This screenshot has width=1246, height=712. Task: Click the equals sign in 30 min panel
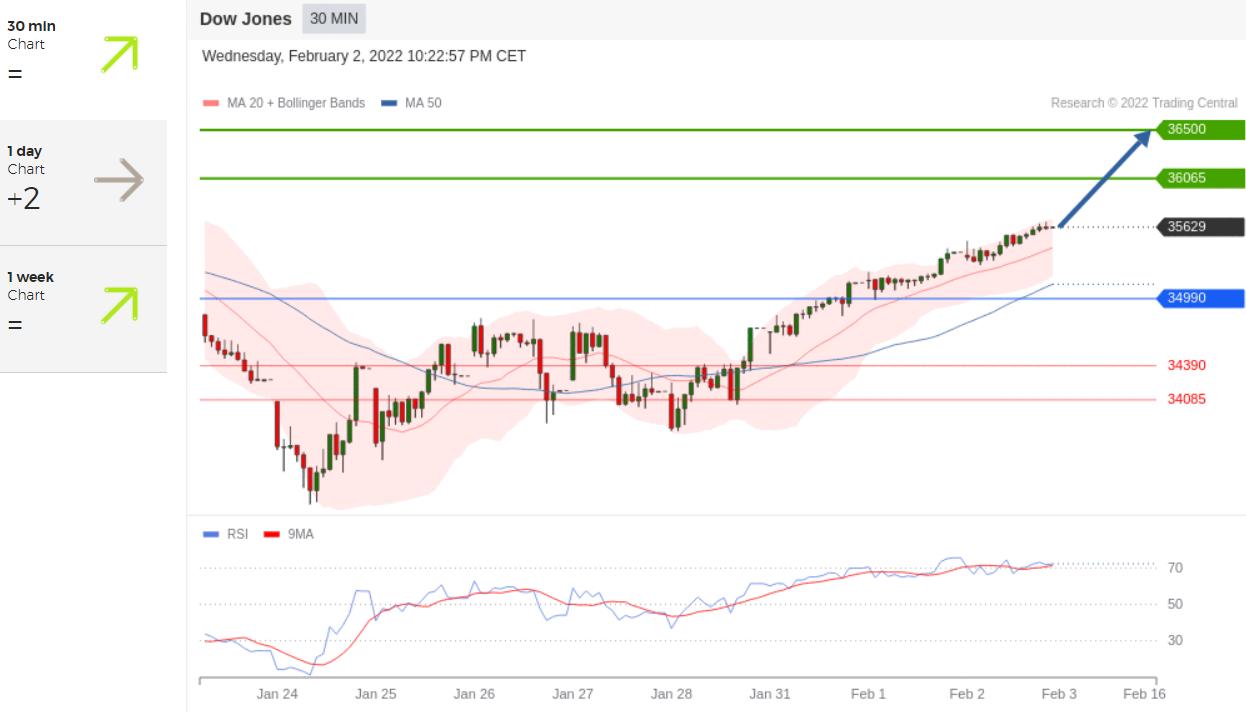pyautogui.click(x=15, y=74)
